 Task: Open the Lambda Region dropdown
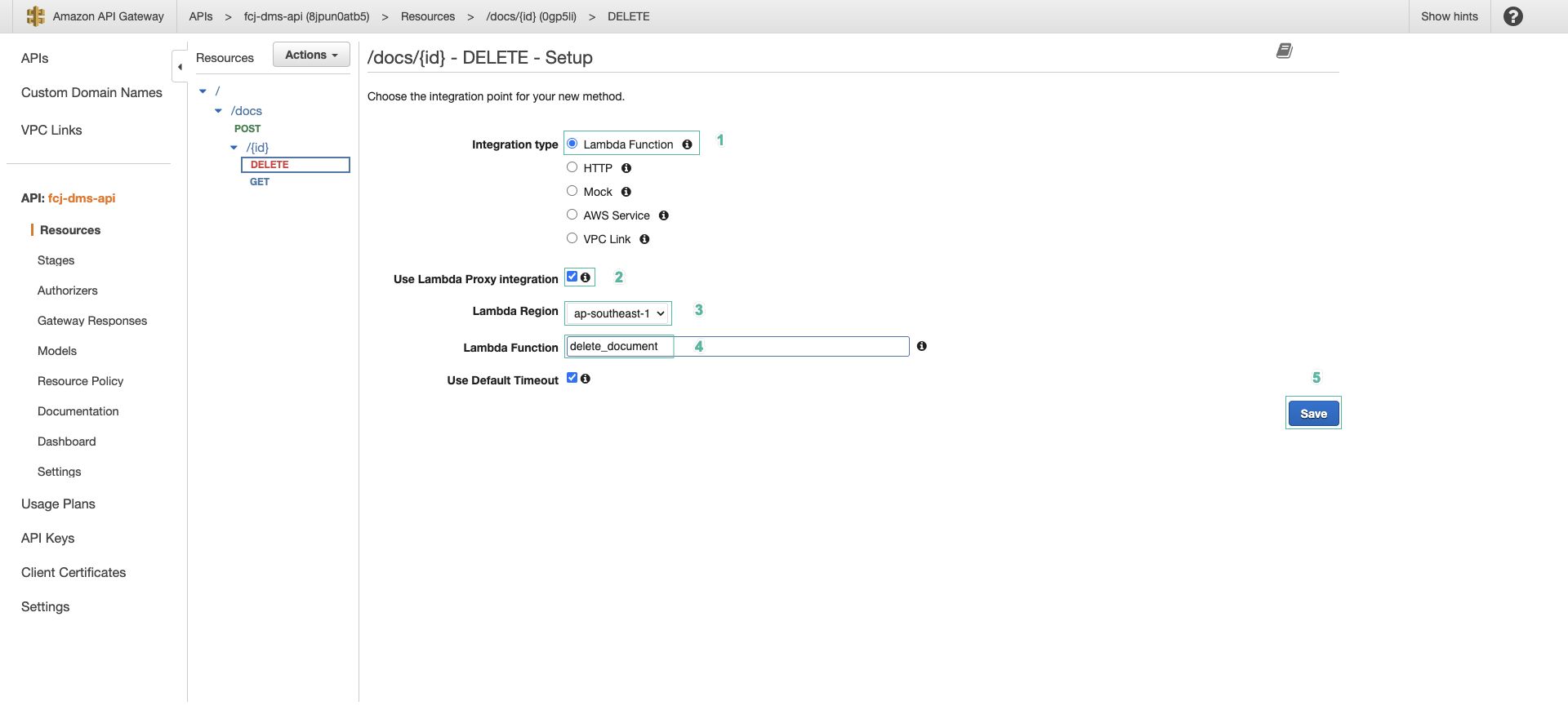click(x=618, y=313)
